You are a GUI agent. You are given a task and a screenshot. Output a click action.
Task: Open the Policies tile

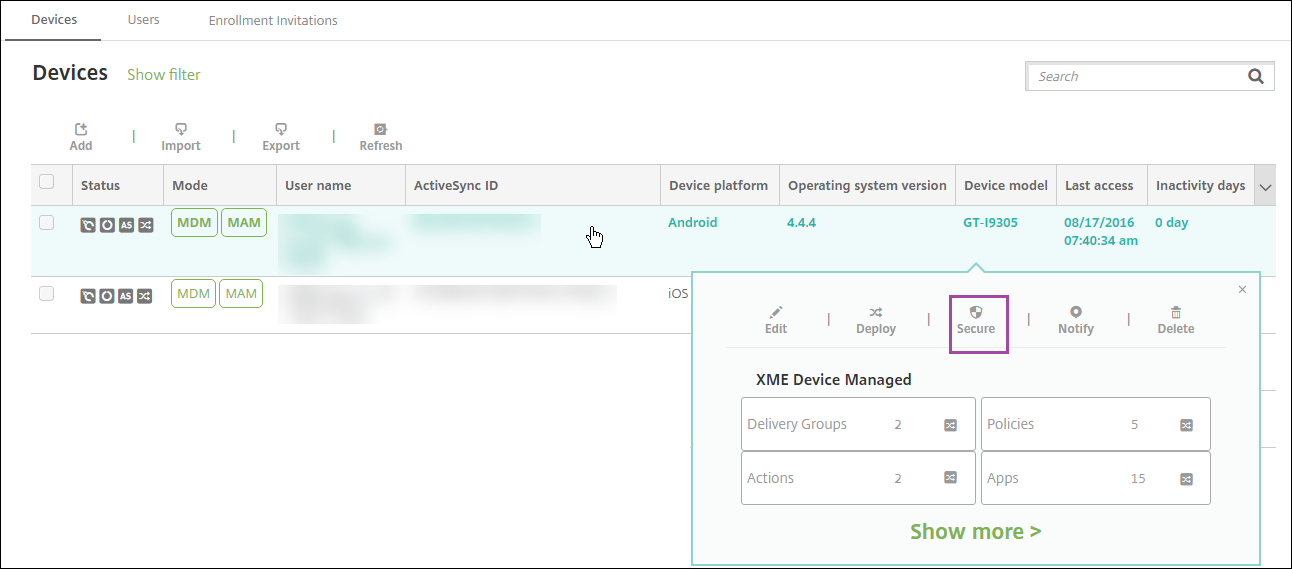tap(1095, 424)
